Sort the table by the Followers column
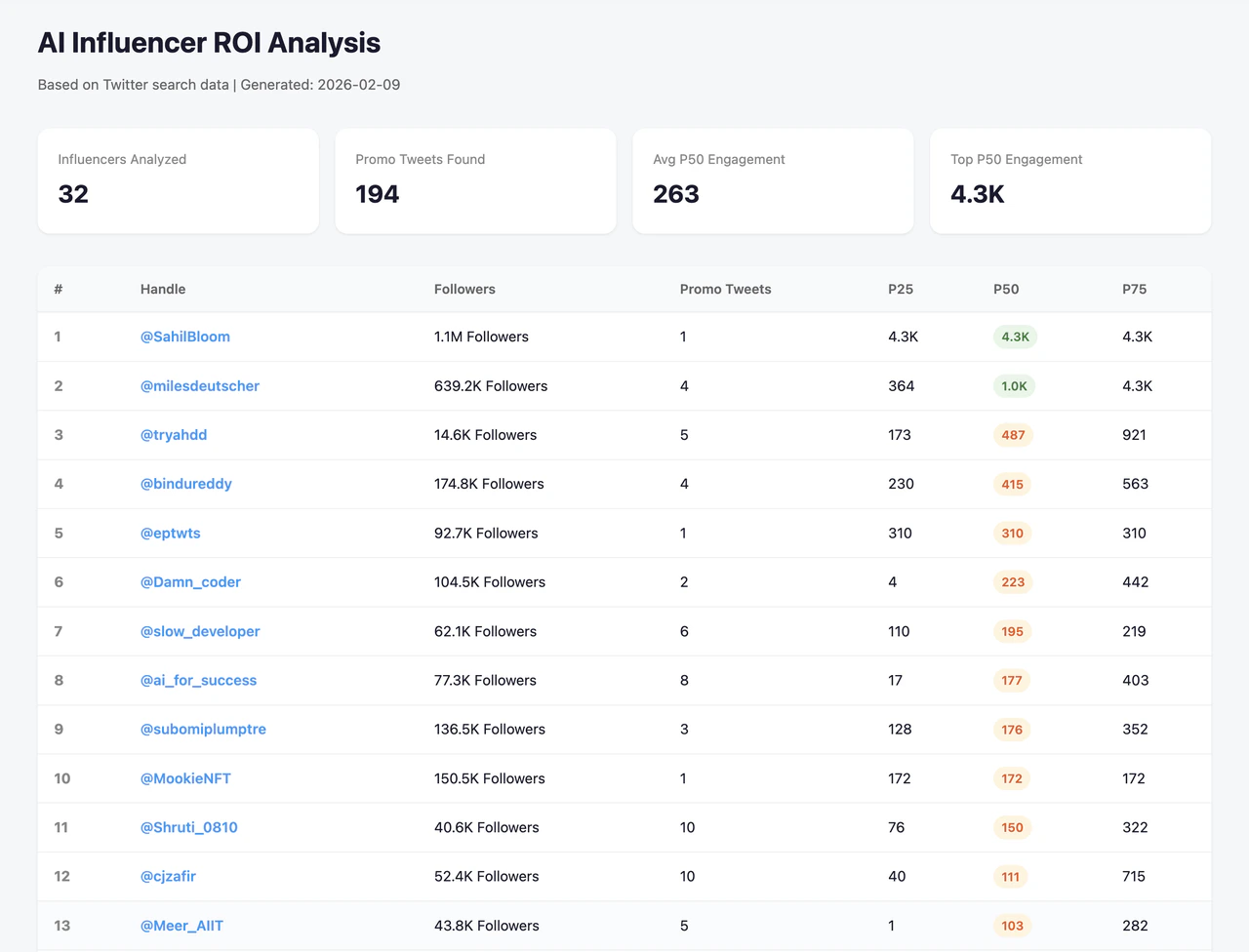The image size is (1249, 952). coord(464,289)
